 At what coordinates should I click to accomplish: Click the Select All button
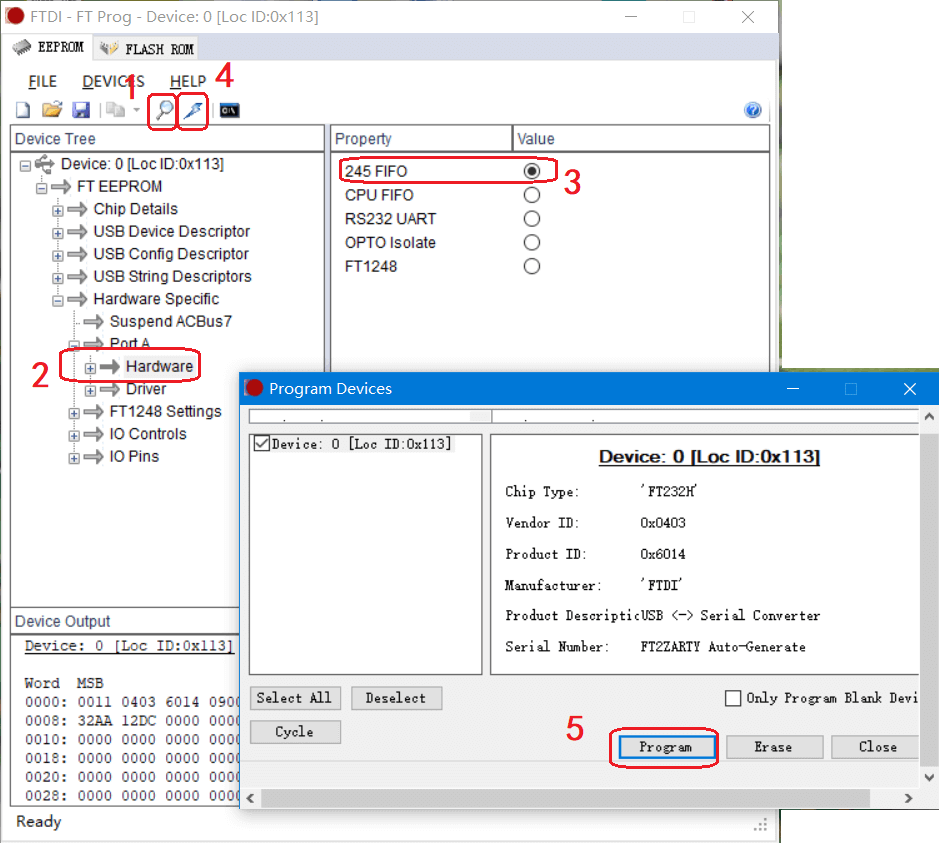pos(295,698)
